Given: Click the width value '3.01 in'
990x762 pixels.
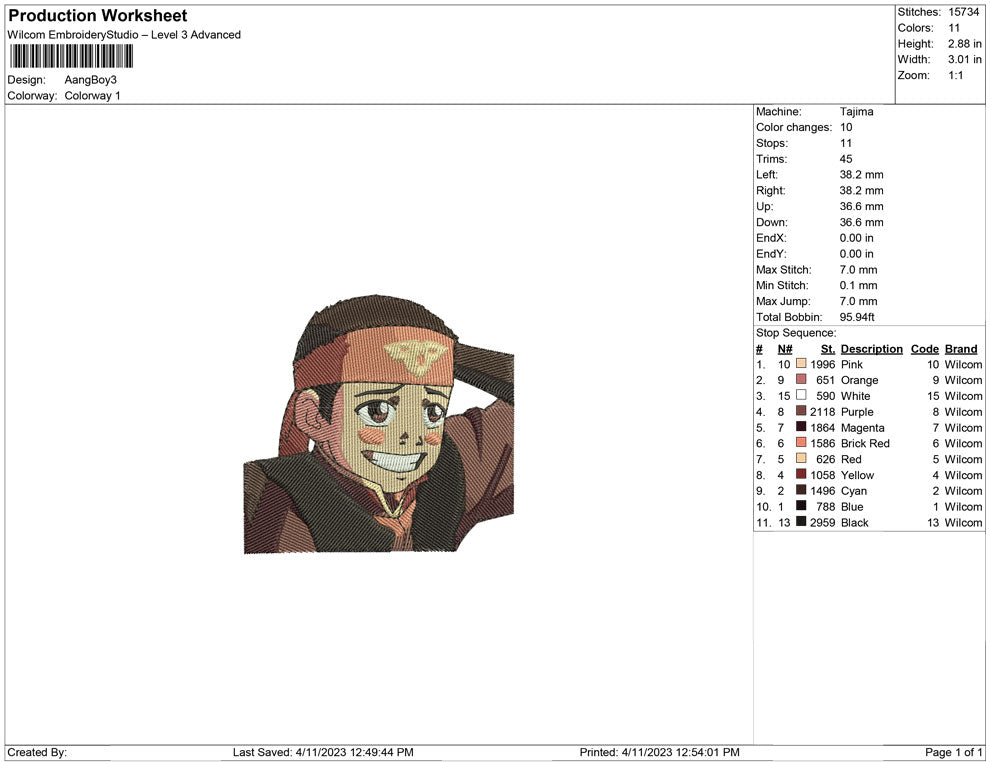Looking at the screenshot, I should tap(965, 59).
